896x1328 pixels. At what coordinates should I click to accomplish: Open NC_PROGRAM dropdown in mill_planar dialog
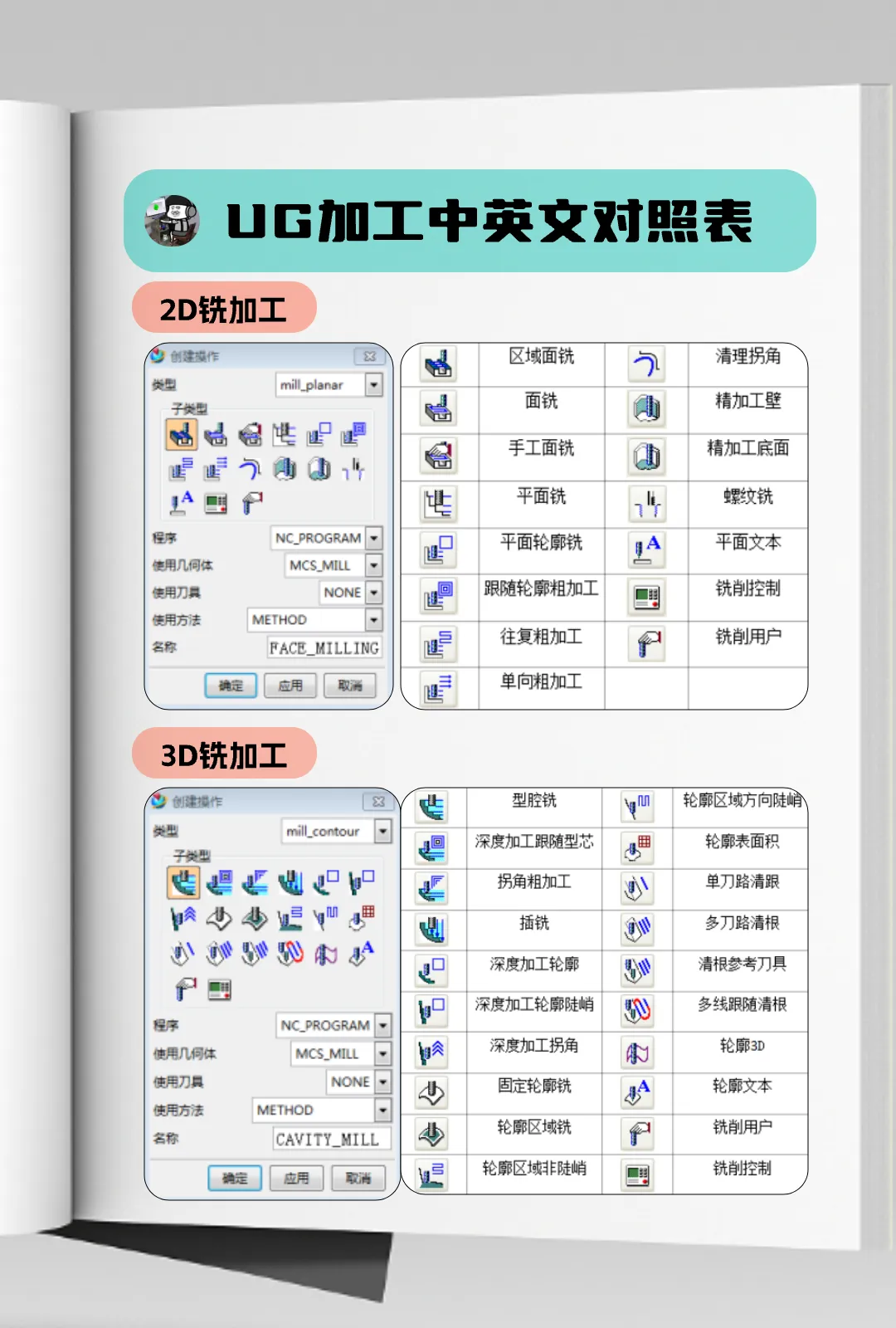click(374, 538)
